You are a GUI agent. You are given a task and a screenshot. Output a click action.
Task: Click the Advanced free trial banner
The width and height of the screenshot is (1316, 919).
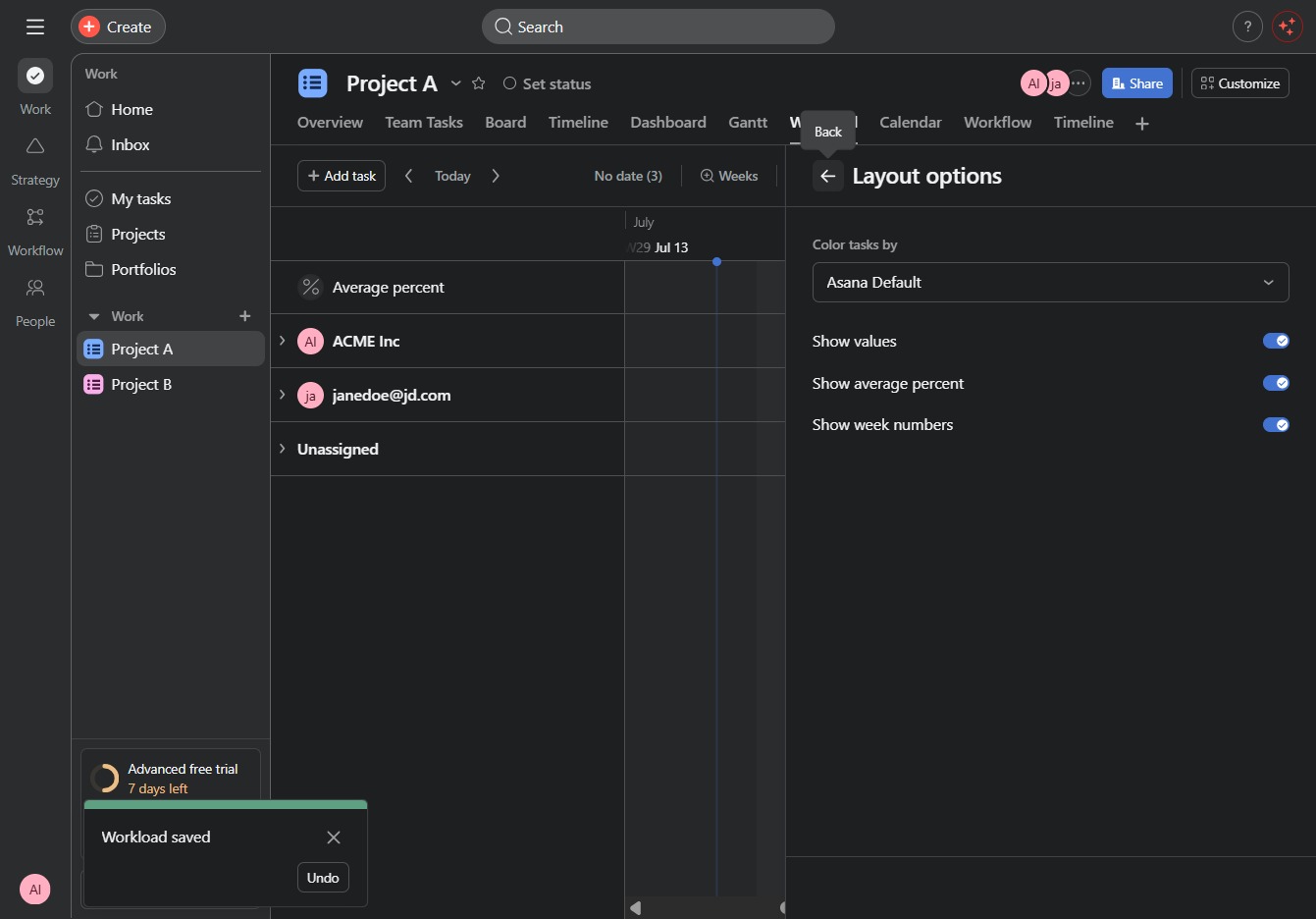point(171,777)
